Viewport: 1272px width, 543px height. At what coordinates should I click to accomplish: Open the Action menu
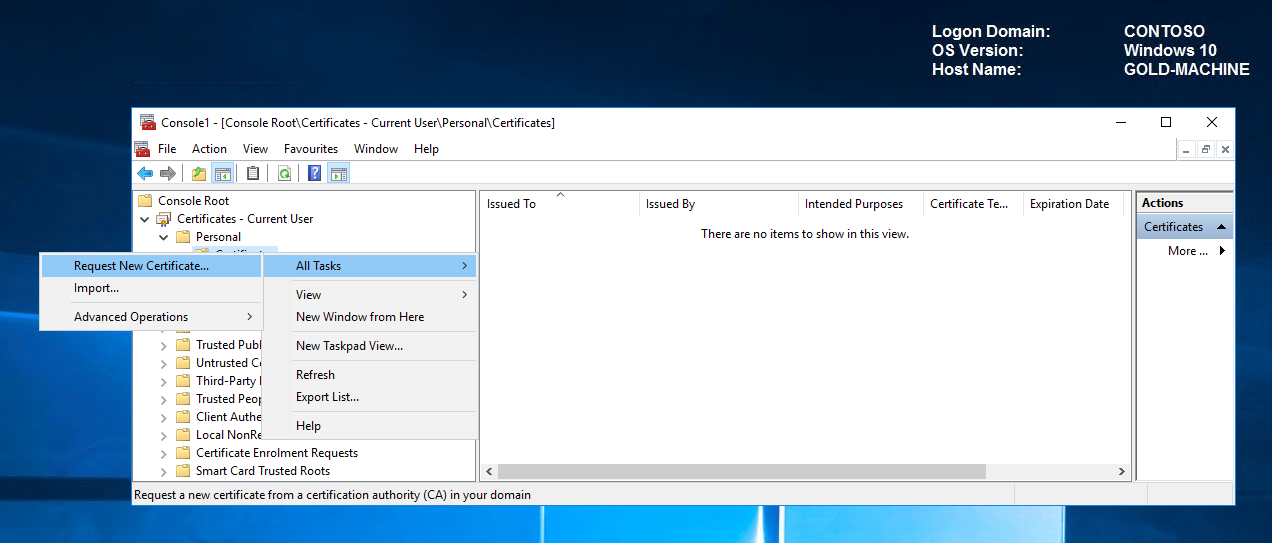(x=210, y=148)
